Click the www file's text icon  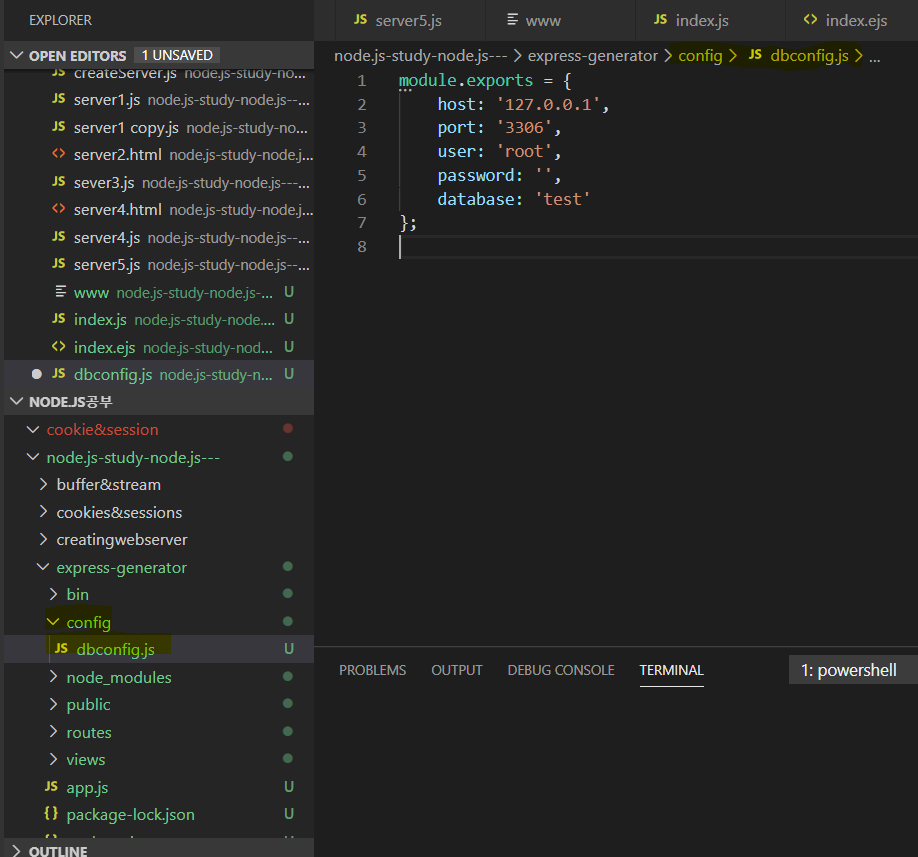coord(58,293)
